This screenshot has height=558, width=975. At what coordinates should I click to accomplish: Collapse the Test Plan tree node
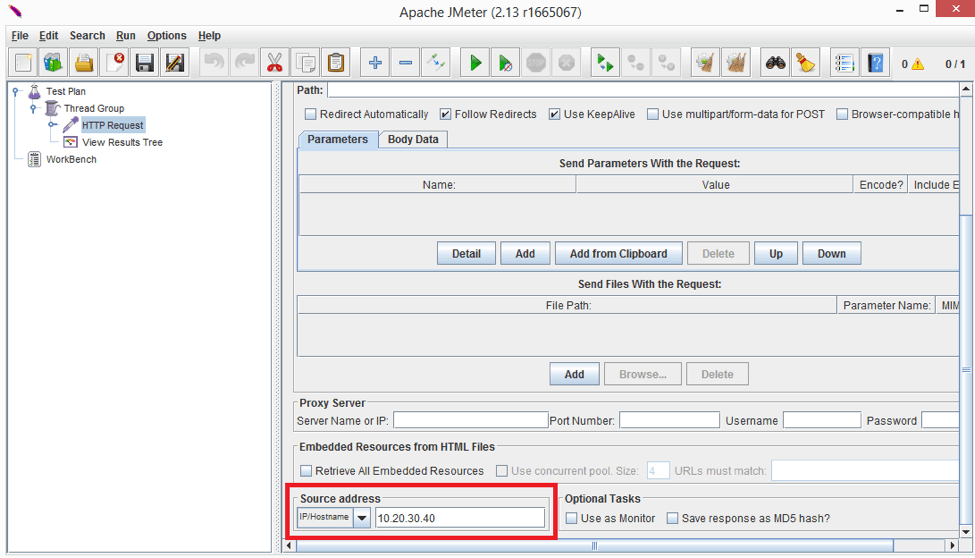click(x=16, y=91)
